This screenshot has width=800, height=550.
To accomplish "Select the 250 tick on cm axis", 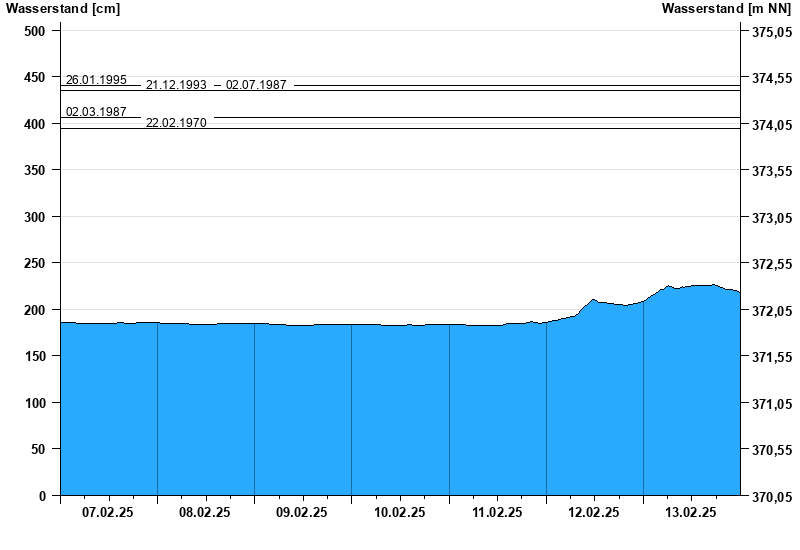I will point(35,263).
